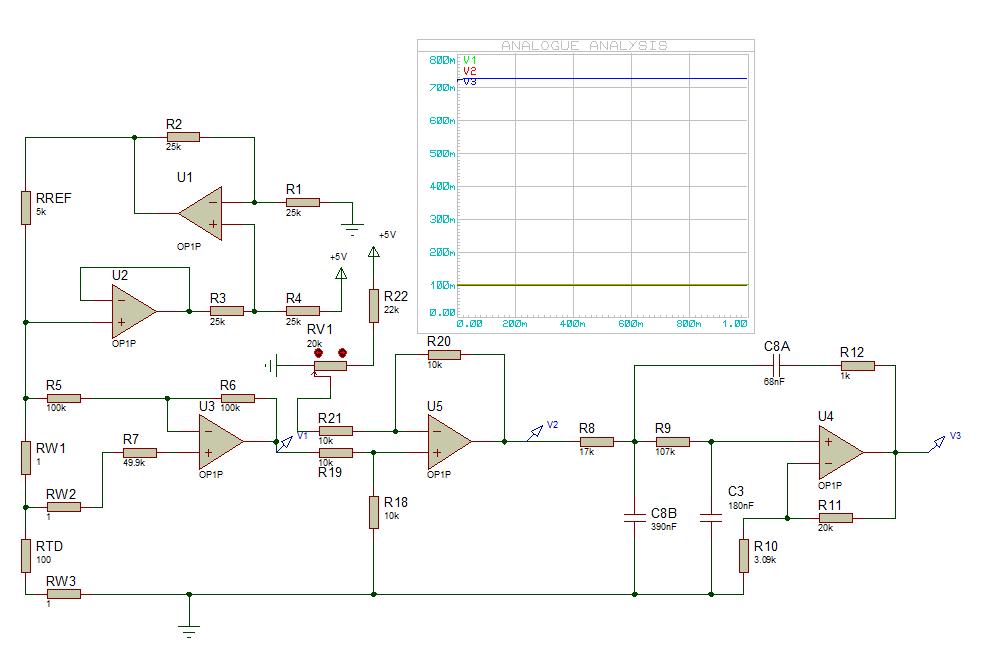The height and width of the screenshot is (659, 984).
Task: Select resistor R21 10k
Action: [336, 431]
